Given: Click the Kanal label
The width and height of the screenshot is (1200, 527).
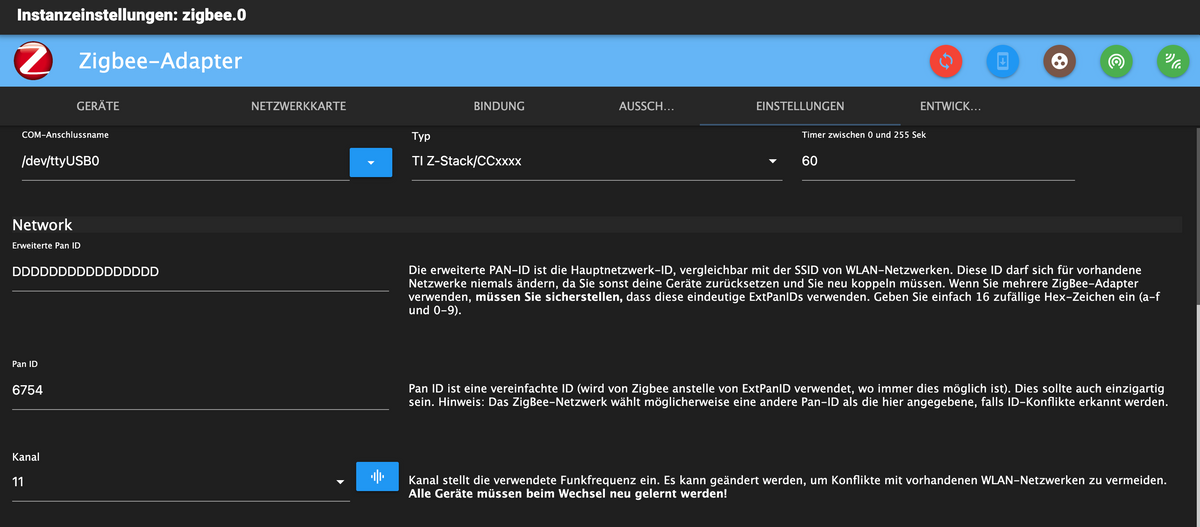Looking at the screenshot, I should 25,456.
